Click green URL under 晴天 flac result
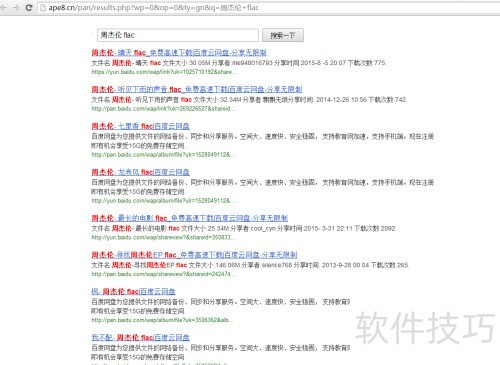The image size is (500, 365). (164, 72)
